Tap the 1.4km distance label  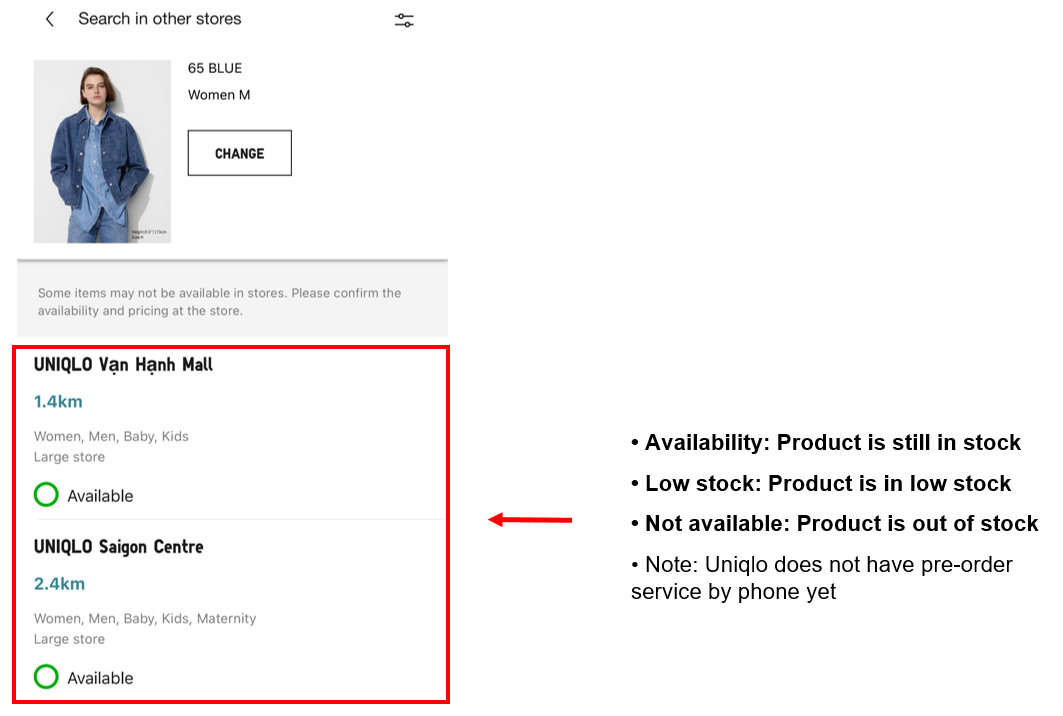point(58,402)
